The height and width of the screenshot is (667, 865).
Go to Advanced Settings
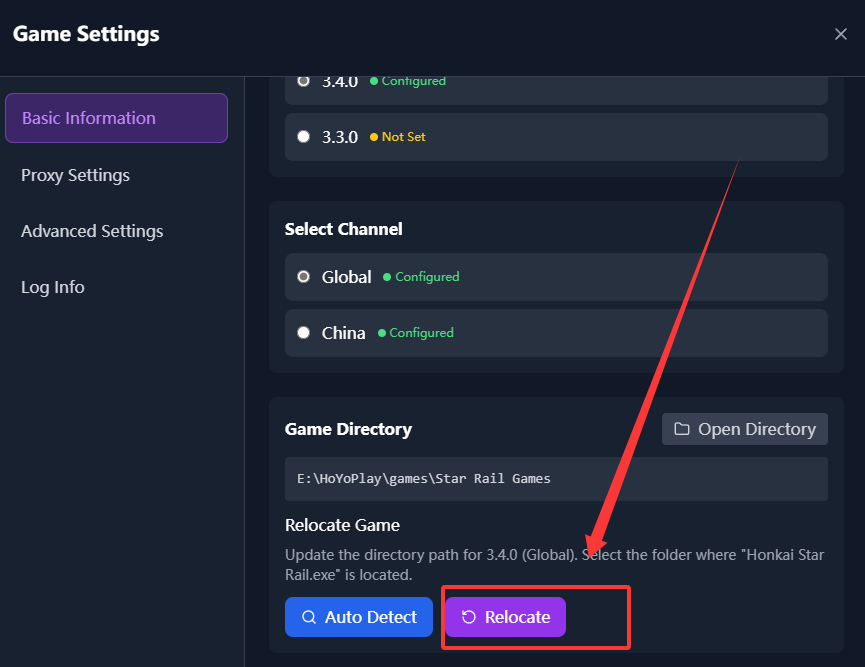point(92,231)
